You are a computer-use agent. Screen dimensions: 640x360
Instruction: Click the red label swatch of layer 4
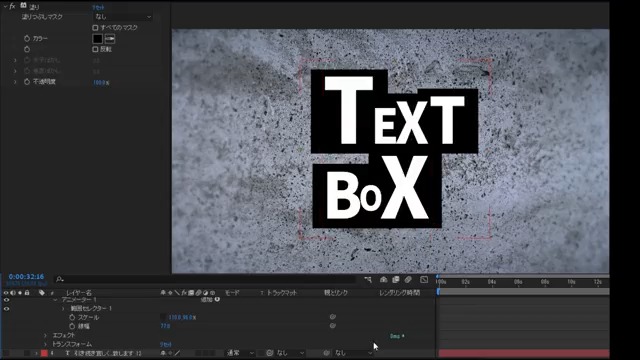pos(44,353)
